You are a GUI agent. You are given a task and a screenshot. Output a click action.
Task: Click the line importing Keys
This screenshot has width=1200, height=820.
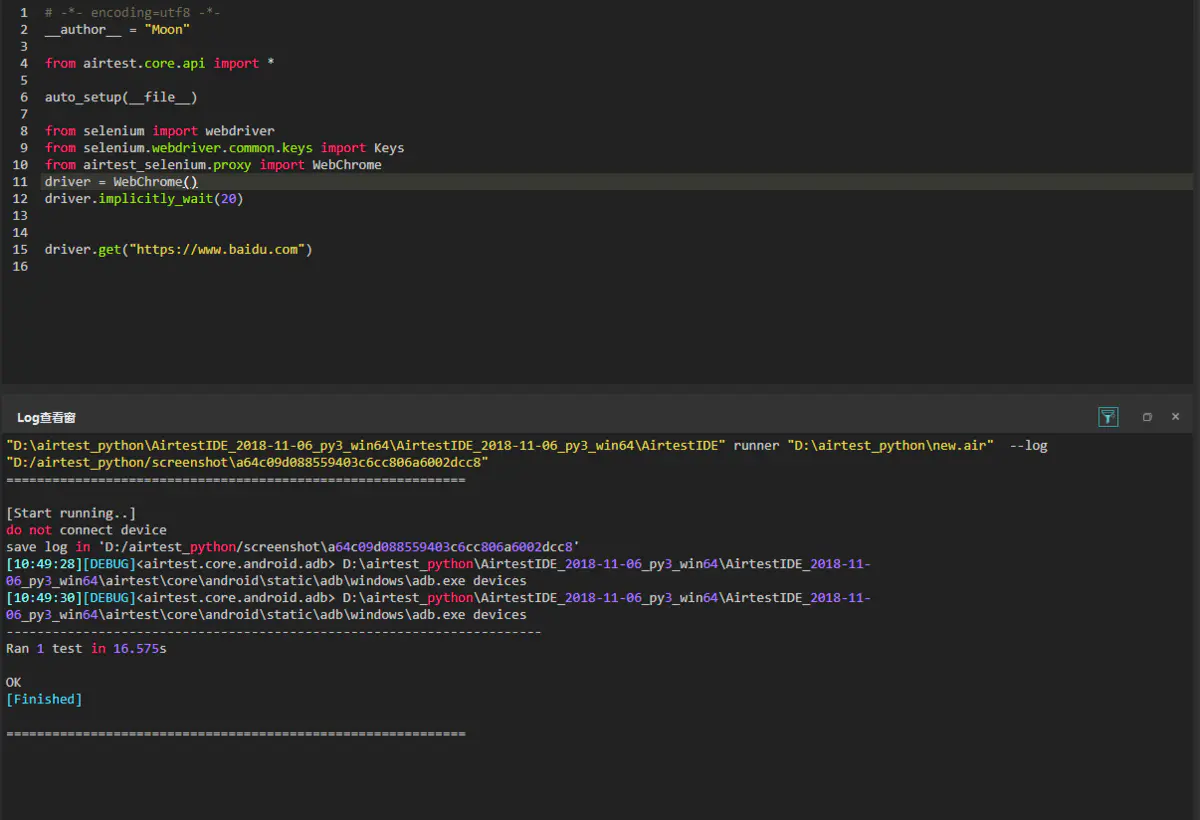coord(225,148)
